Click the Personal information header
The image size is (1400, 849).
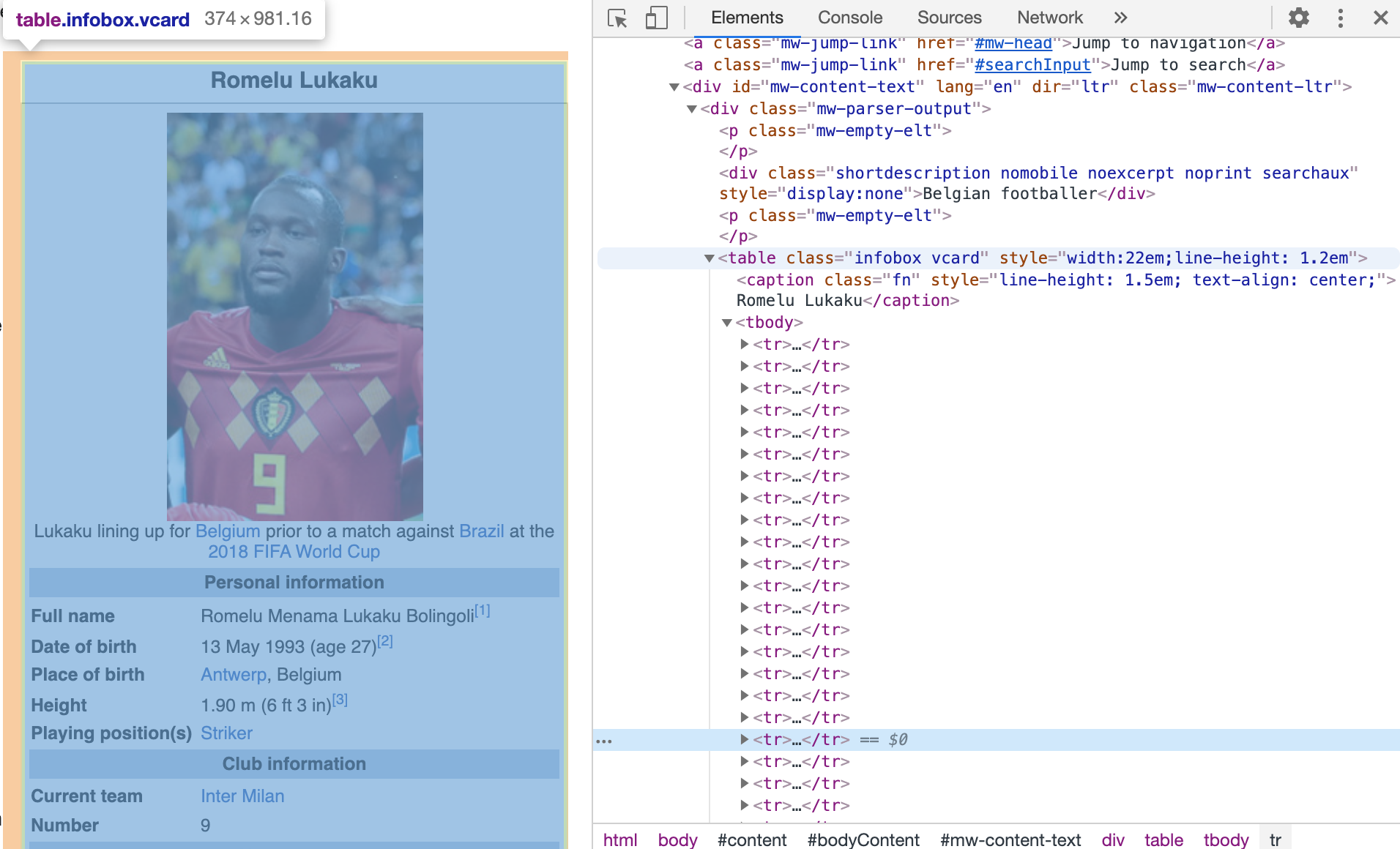(x=294, y=583)
